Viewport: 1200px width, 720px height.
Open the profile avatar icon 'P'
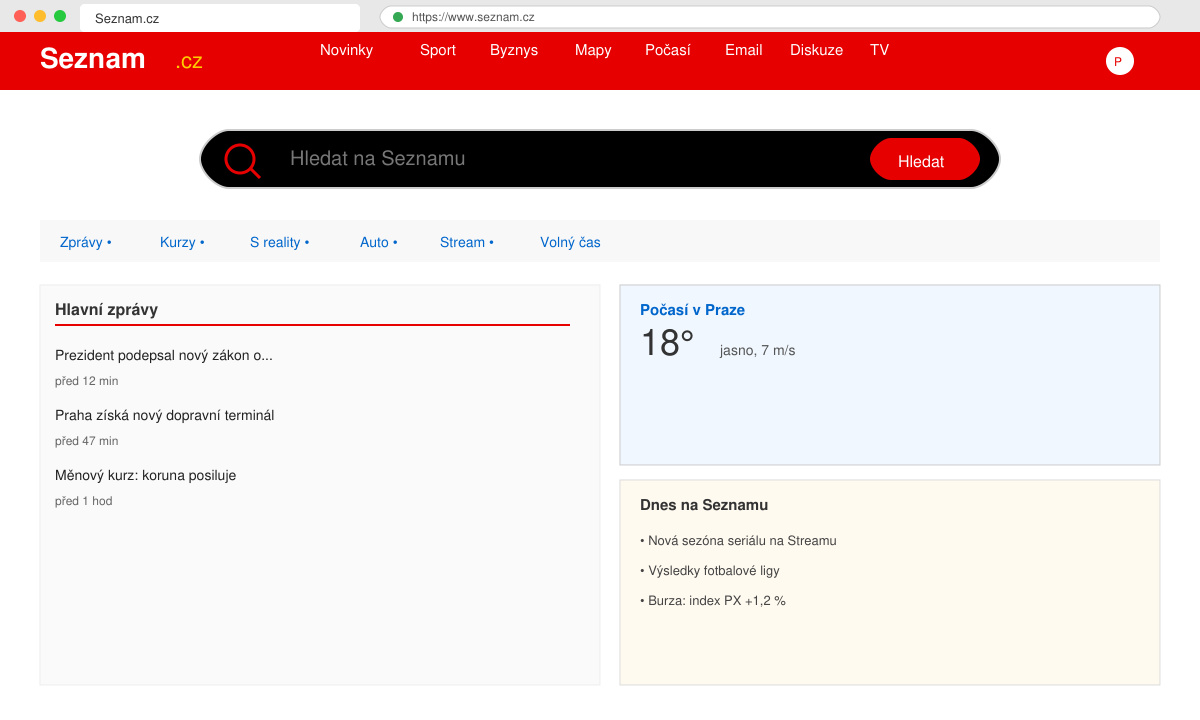1119,61
